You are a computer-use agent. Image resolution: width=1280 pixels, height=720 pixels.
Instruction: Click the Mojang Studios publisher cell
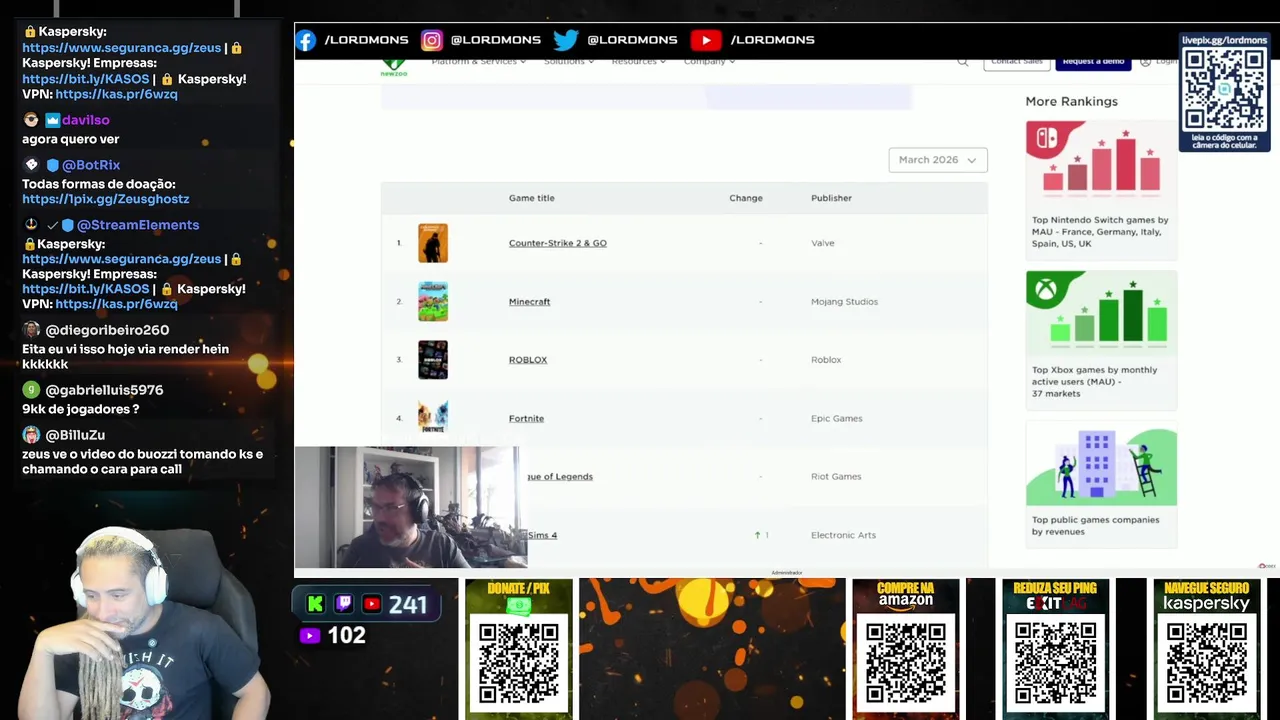coord(844,302)
